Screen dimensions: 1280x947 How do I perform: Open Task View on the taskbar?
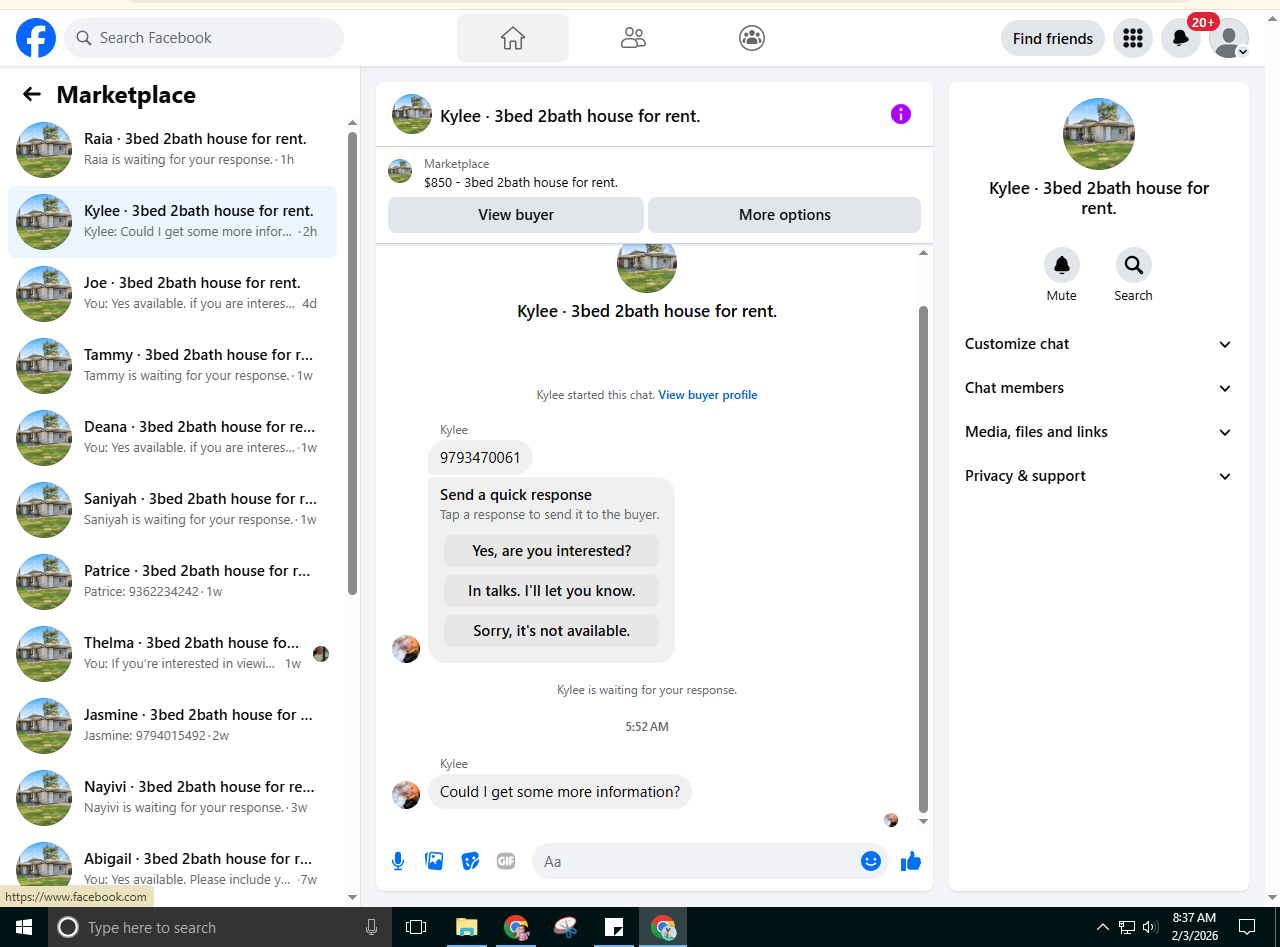pyautogui.click(x=416, y=927)
